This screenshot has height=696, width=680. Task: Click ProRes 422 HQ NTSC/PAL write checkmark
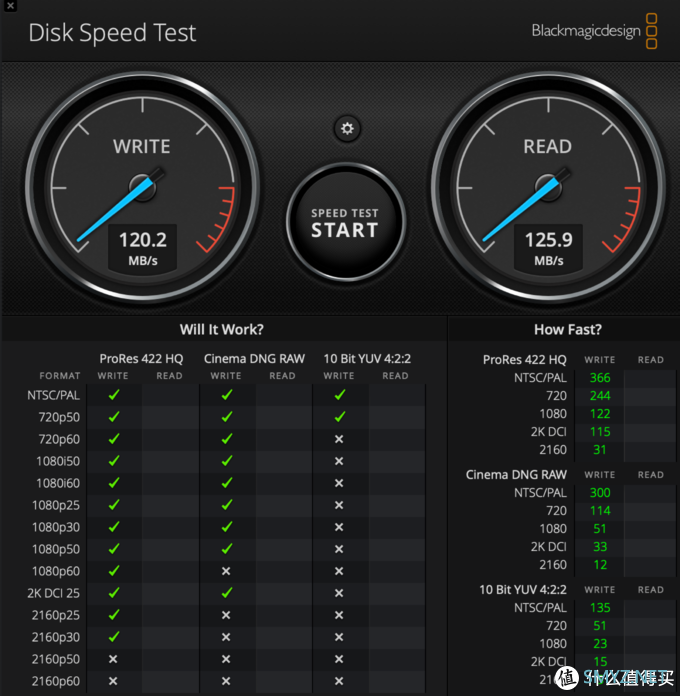114,395
